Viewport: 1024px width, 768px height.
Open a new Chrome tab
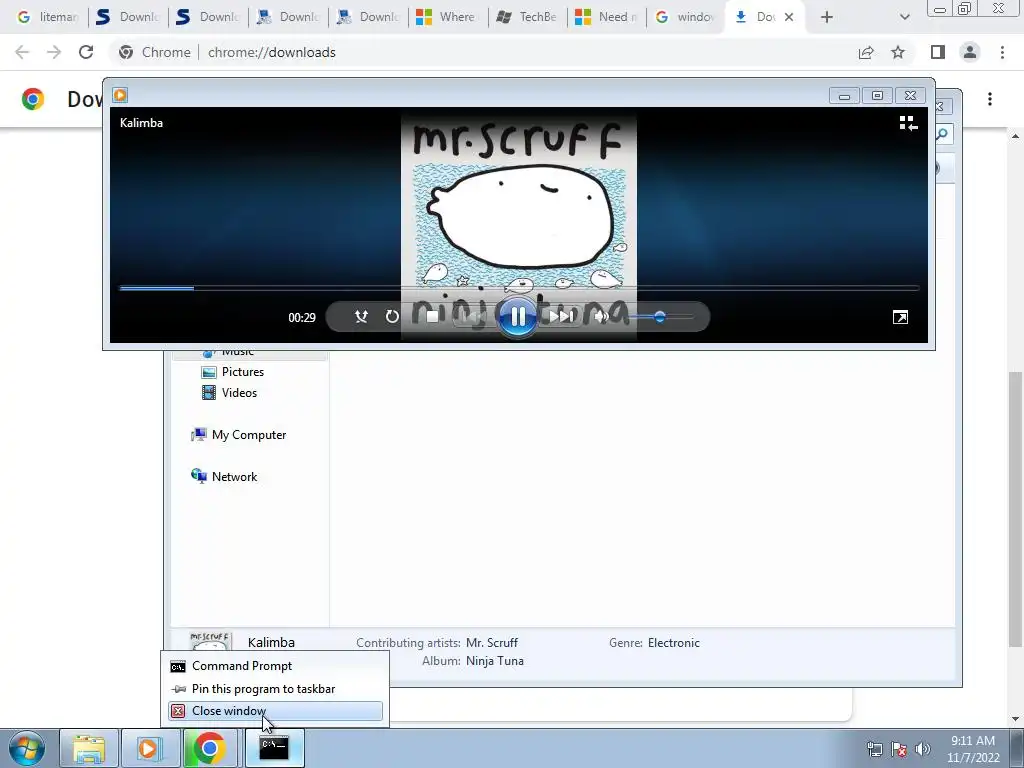coord(827,17)
